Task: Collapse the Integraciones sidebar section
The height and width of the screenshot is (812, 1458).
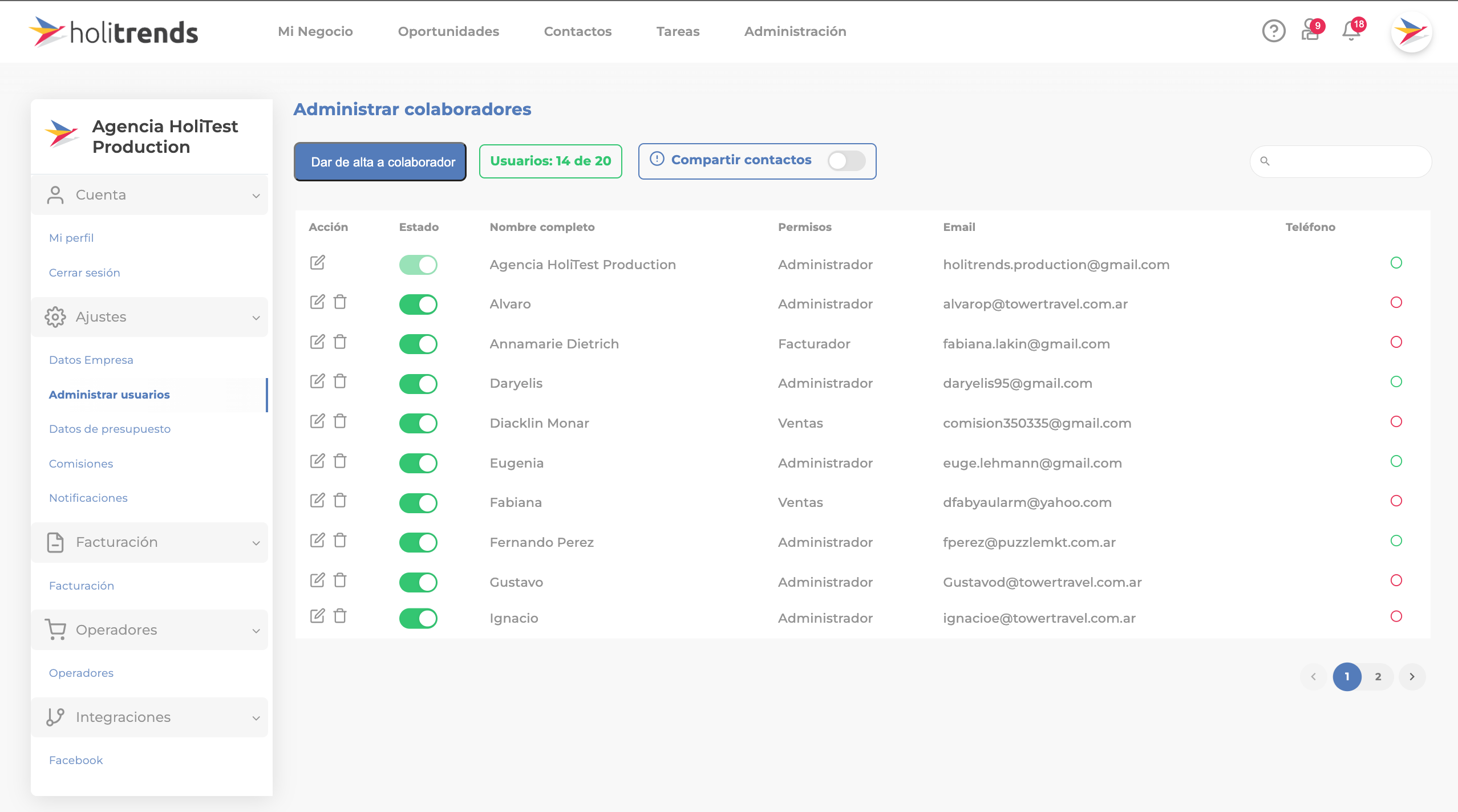Action: 149,717
